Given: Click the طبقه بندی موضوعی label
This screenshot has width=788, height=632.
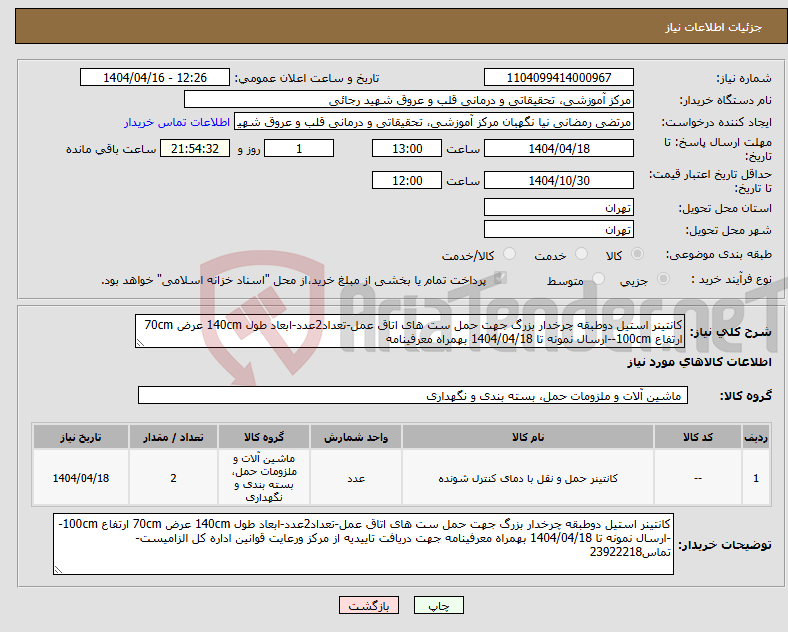Looking at the screenshot, I should (x=719, y=254).
